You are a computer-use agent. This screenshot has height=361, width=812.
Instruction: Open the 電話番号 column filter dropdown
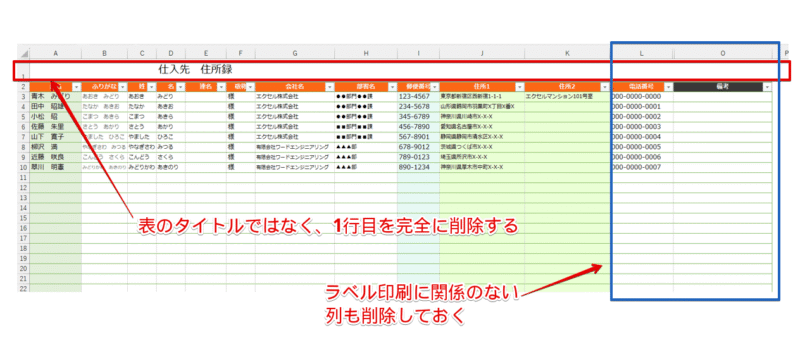pos(668,87)
